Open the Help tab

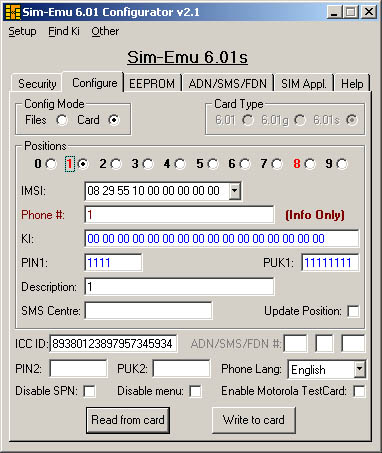click(352, 83)
